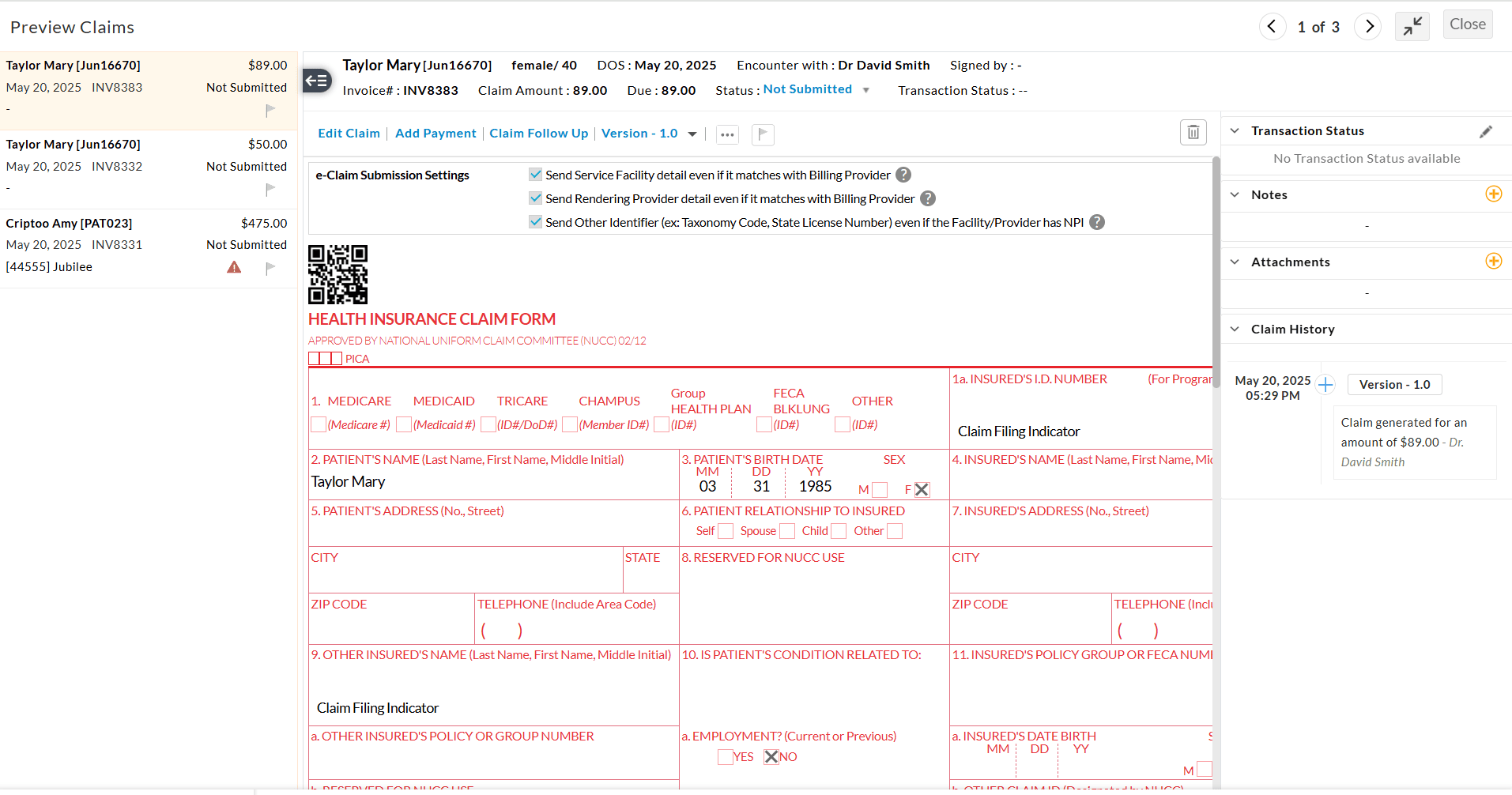Select the Version - 1.0 history entry
This screenshot has height=795, width=1512.
1394,384
